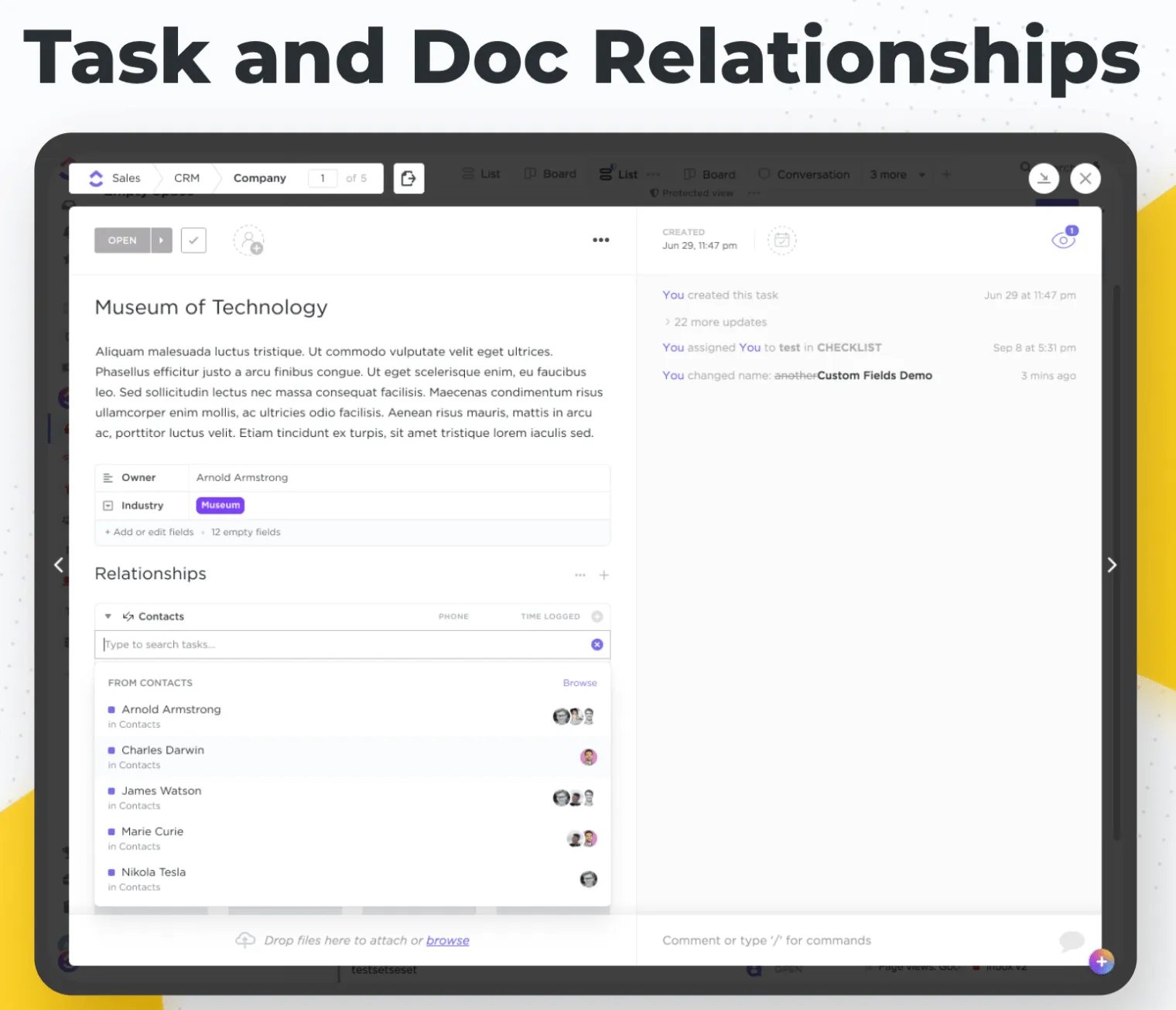Open the status dropdown arrow next to OPEN
Viewport: 1176px width, 1010px height.
[x=161, y=241]
